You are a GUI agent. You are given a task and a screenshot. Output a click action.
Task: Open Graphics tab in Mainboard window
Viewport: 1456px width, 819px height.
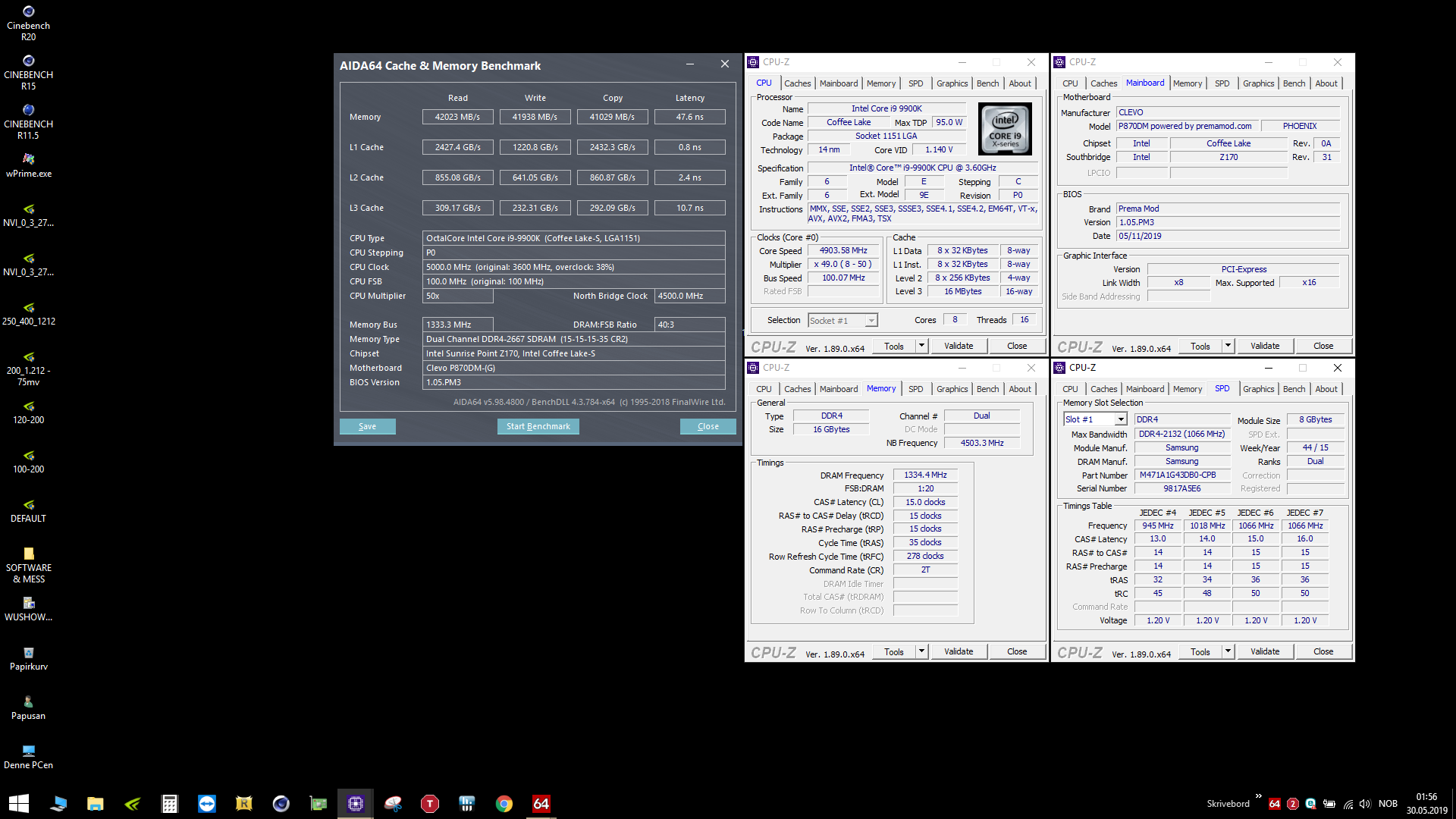[1258, 83]
